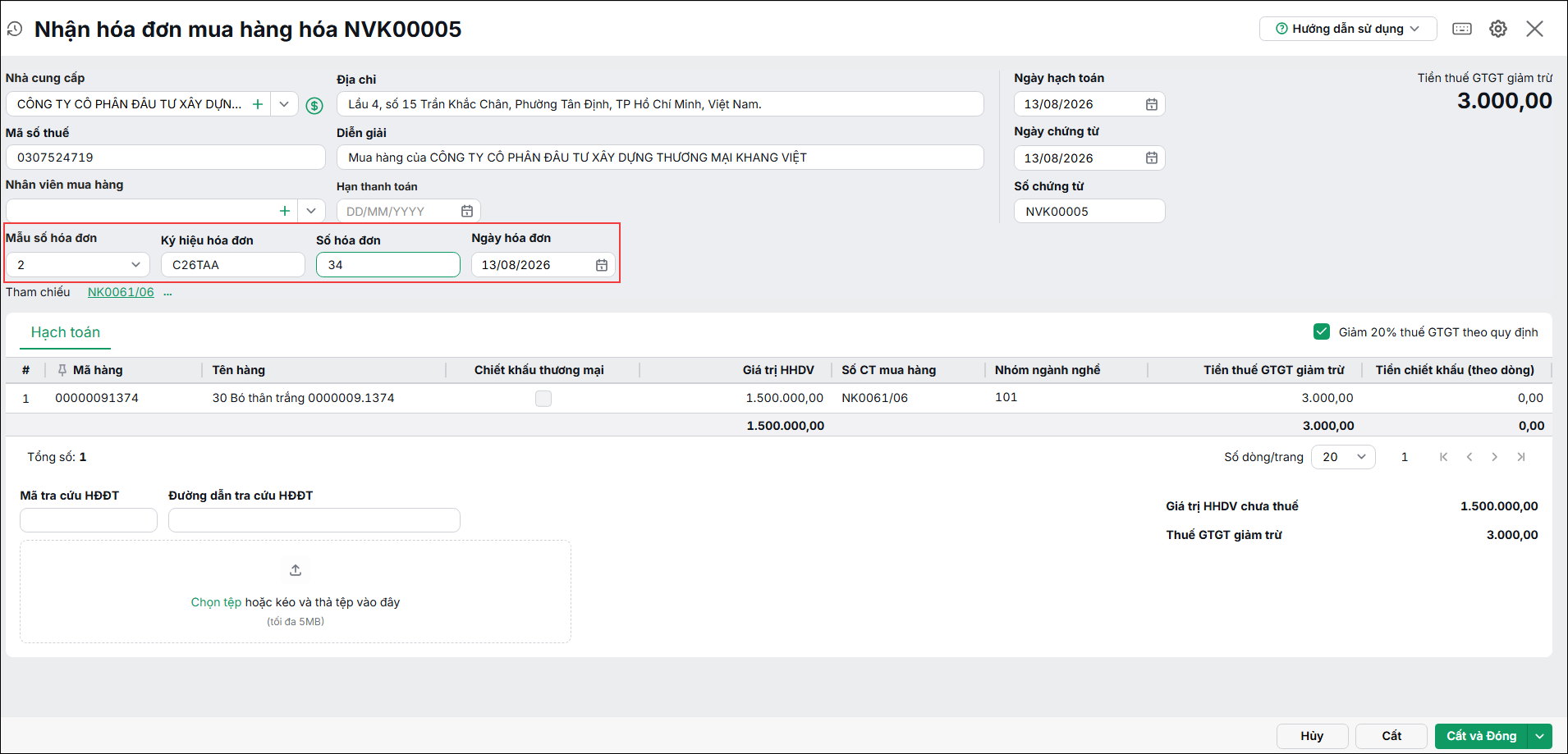Screen dimensions: 1568x754
Task: Open calendar for Hạn thanh toán
Action: point(467,211)
